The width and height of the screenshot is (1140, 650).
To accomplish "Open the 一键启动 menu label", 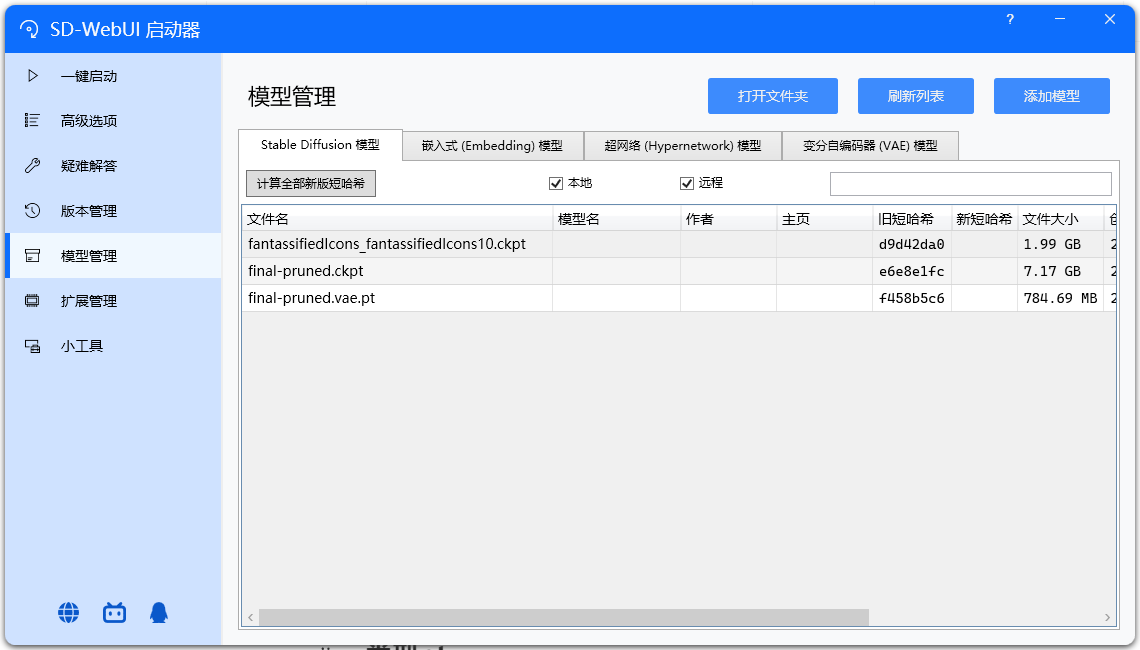I will click(89, 76).
